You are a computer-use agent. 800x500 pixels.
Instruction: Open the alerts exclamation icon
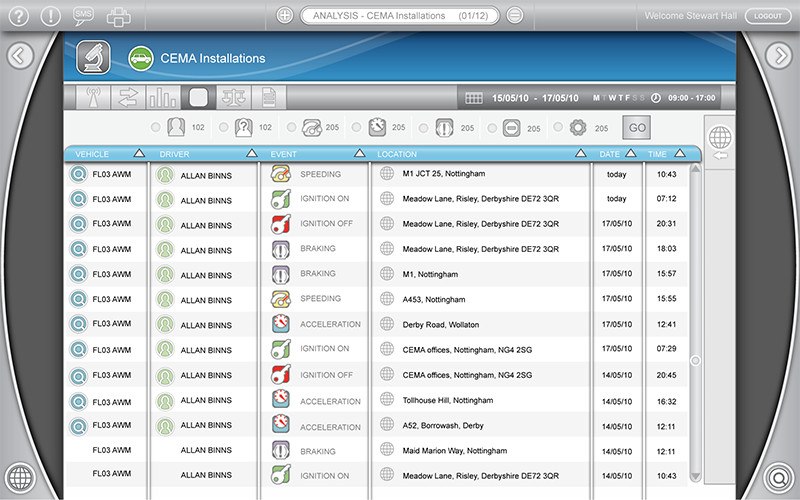51,16
